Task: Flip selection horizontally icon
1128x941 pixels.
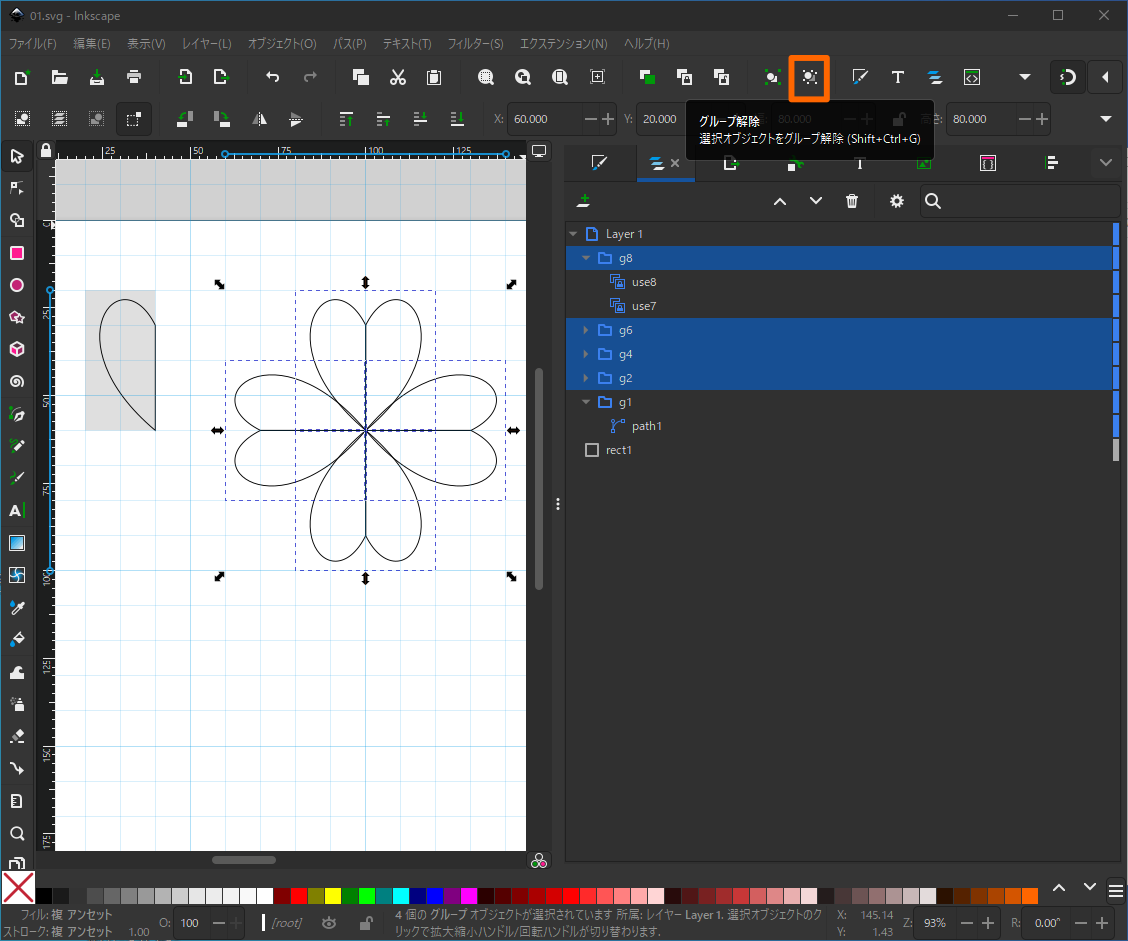Action: click(x=259, y=119)
